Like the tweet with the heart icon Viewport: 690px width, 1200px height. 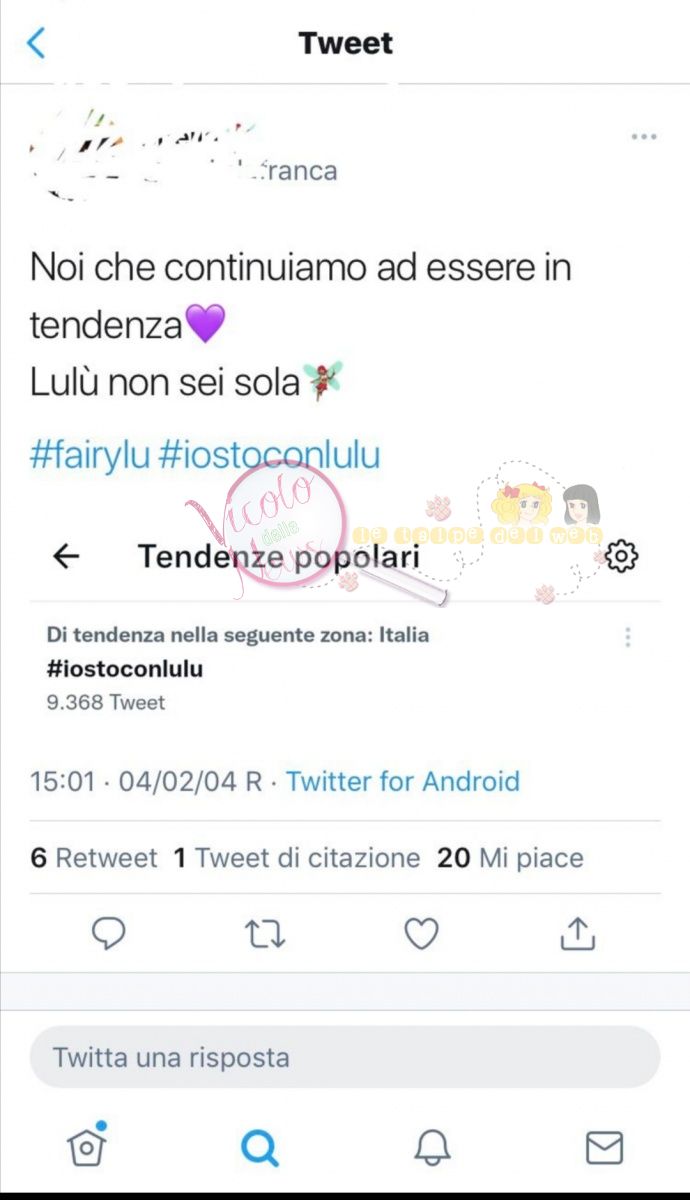[421, 933]
